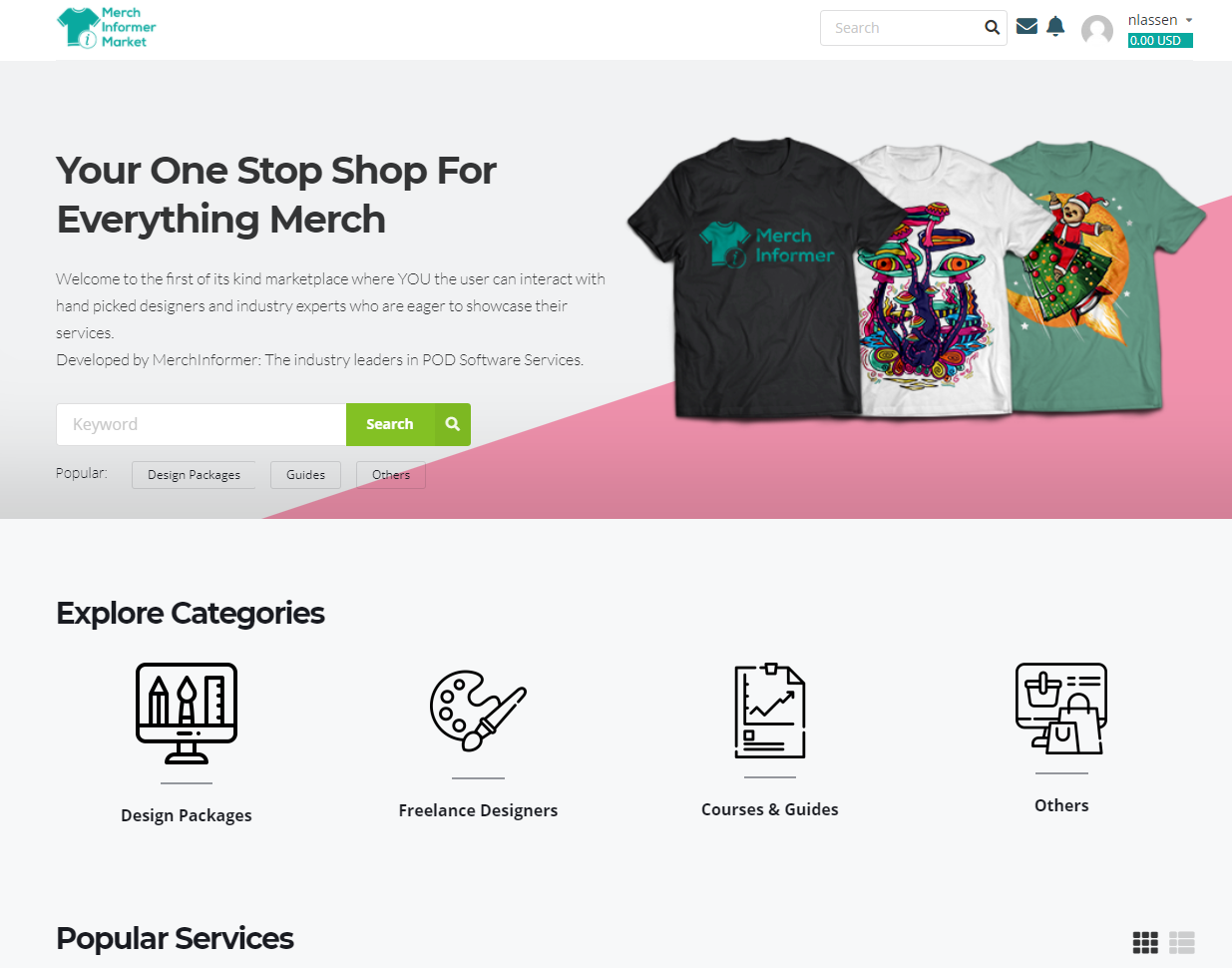Select the Others popular tag
The height and width of the screenshot is (968, 1232).
click(391, 475)
